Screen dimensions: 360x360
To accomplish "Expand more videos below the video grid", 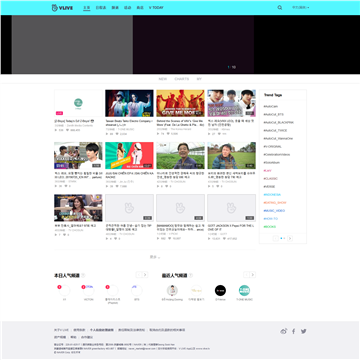I will [x=155, y=257].
